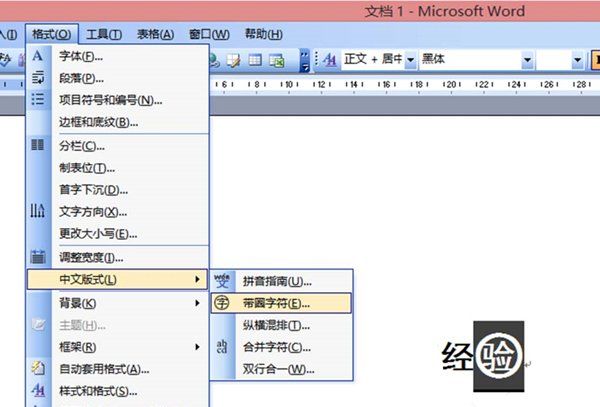Click the Combine Characters icon in submenu
600x407 pixels.
click(222, 347)
